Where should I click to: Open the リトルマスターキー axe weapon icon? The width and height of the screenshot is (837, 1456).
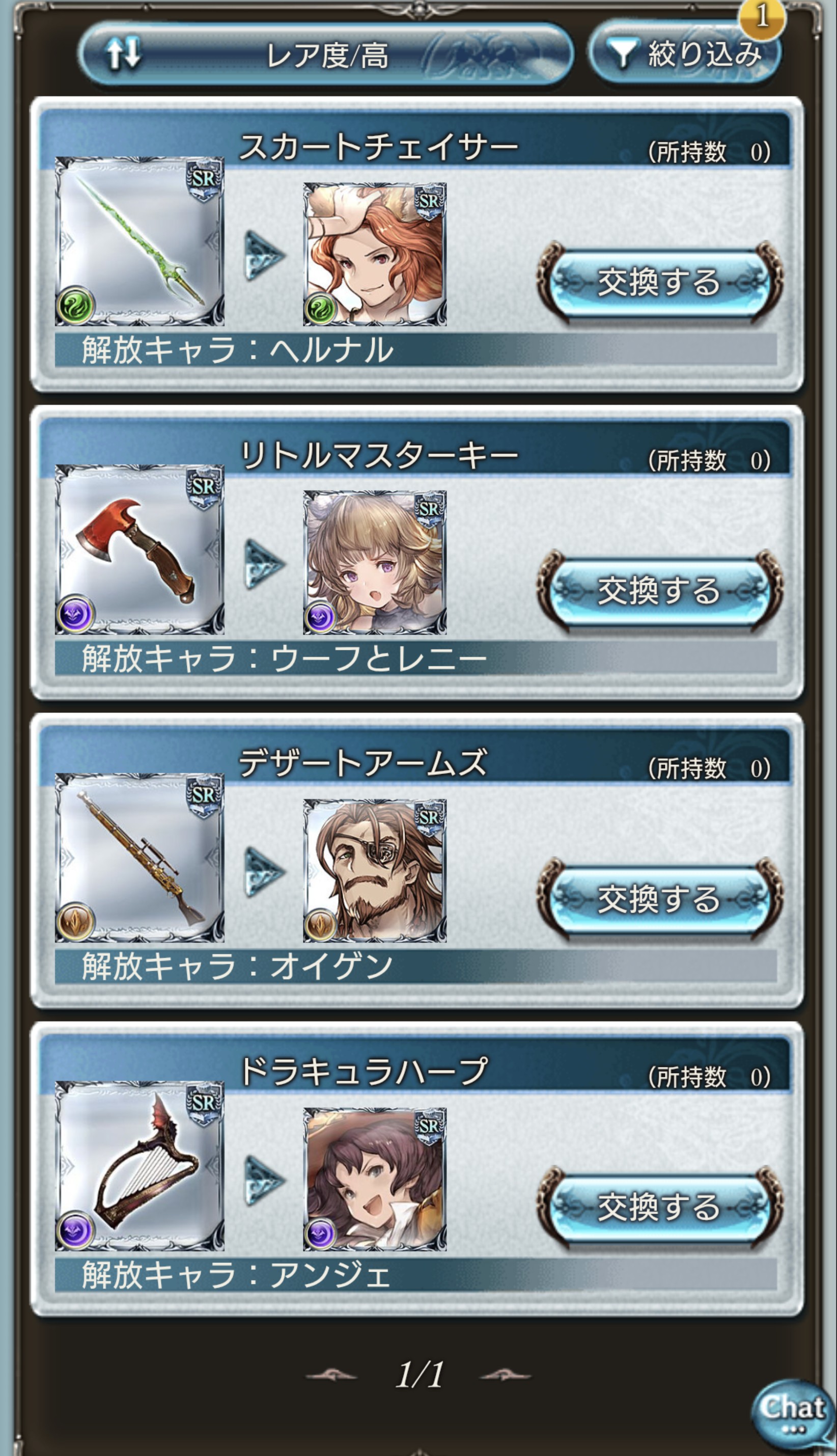[x=139, y=549]
